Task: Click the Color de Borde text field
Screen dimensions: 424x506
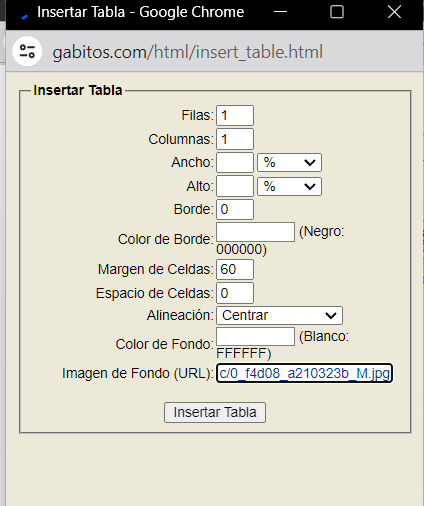Action: click(256, 232)
